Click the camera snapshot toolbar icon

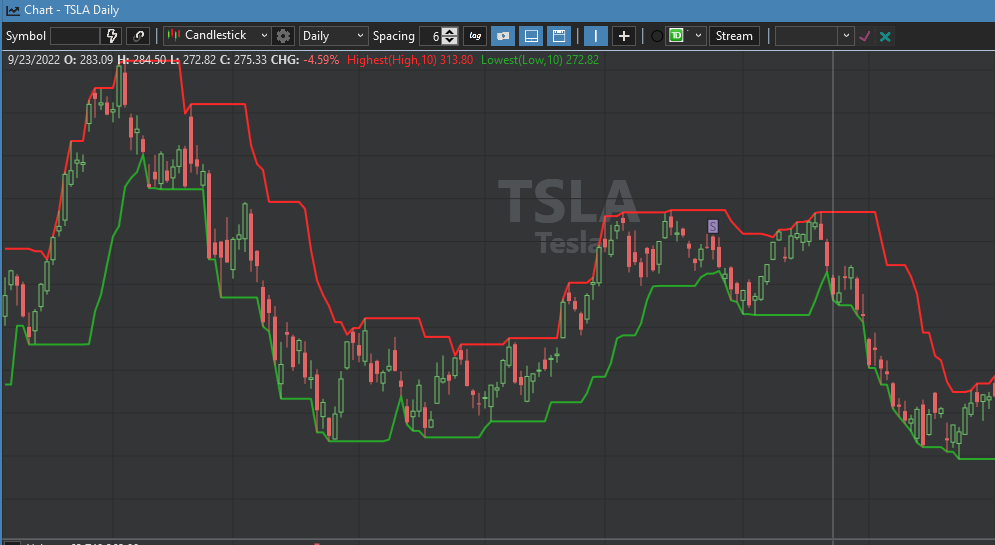point(503,36)
